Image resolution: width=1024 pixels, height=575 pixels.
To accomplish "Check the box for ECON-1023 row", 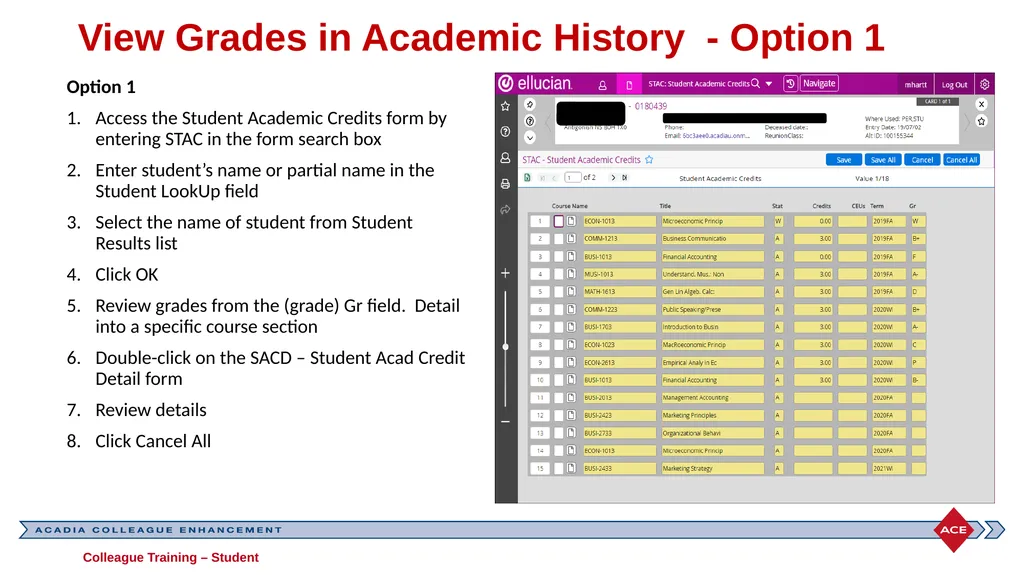I will point(558,345).
